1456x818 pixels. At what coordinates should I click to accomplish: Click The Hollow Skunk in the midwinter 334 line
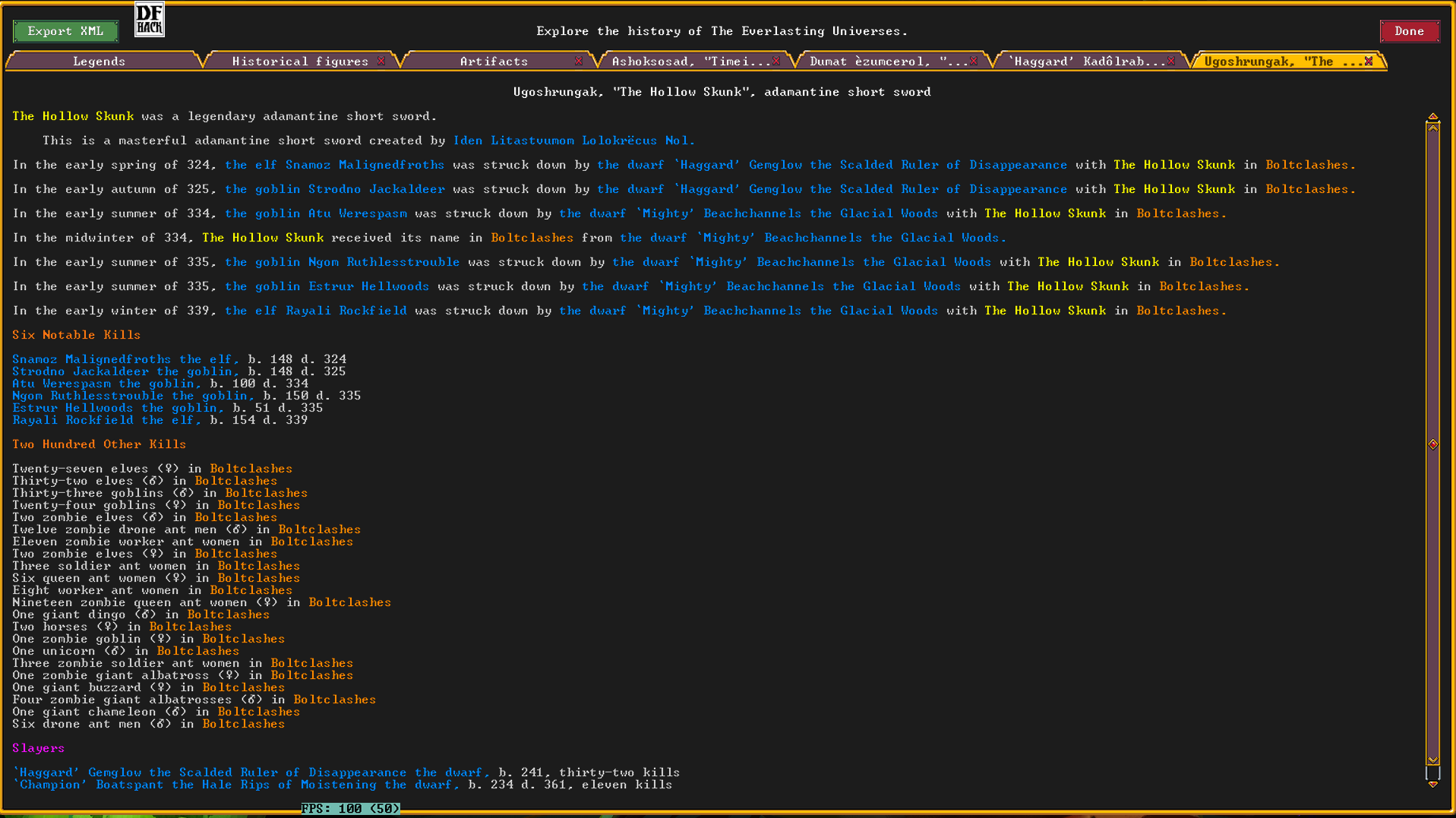click(263, 238)
